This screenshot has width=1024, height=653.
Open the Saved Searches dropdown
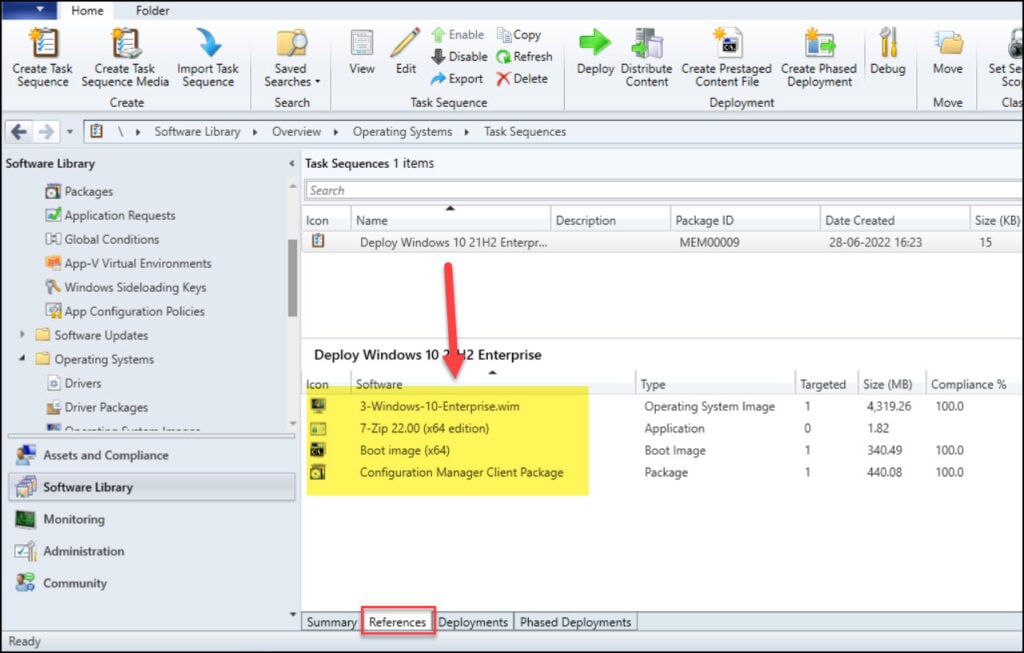pyautogui.click(x=291, y=58)
